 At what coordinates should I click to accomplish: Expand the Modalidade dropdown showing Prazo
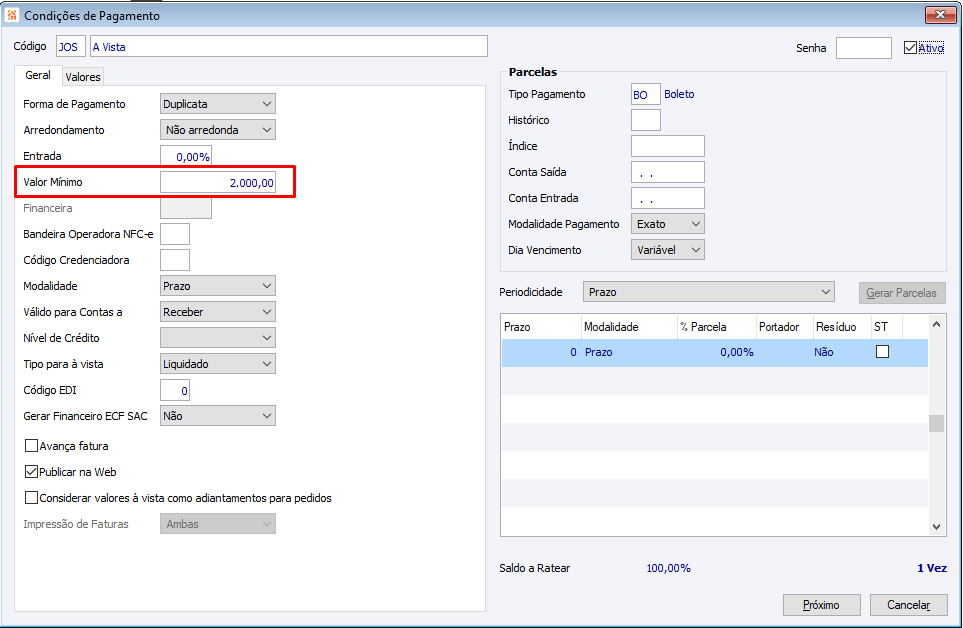(x=217, y=285)
